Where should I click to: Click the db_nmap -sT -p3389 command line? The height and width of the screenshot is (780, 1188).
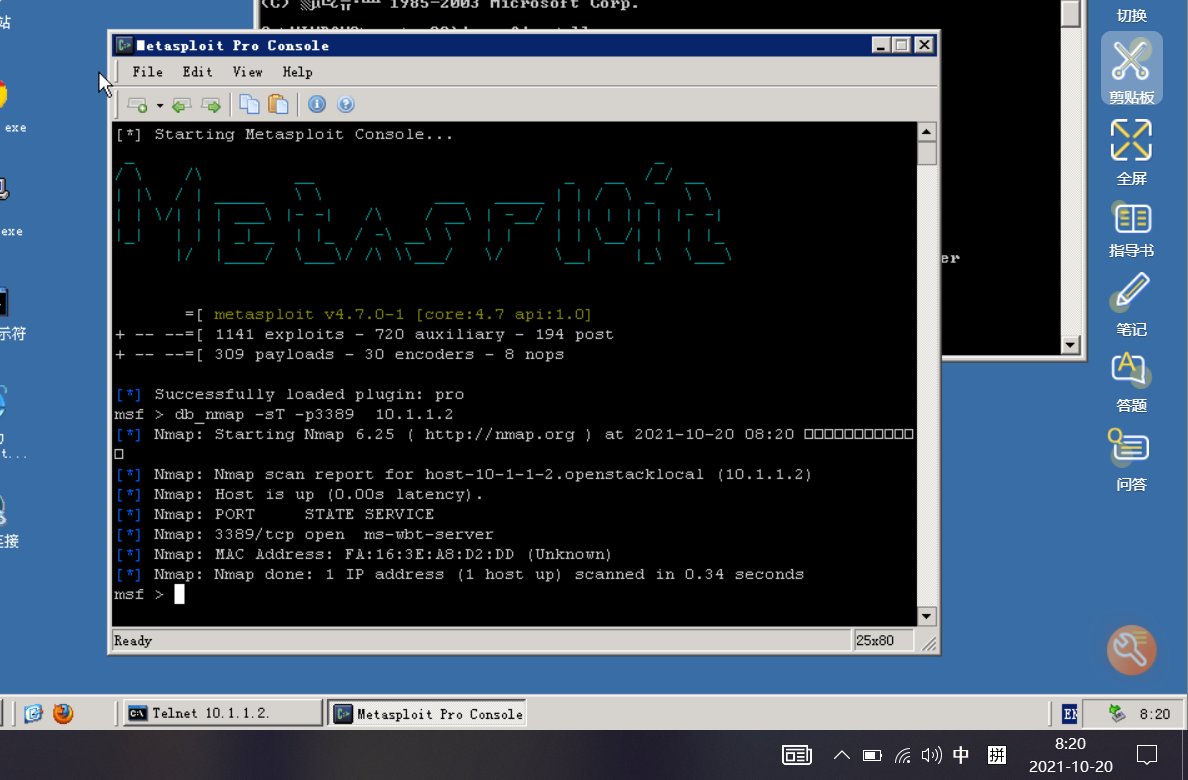(x=283, y=415)
